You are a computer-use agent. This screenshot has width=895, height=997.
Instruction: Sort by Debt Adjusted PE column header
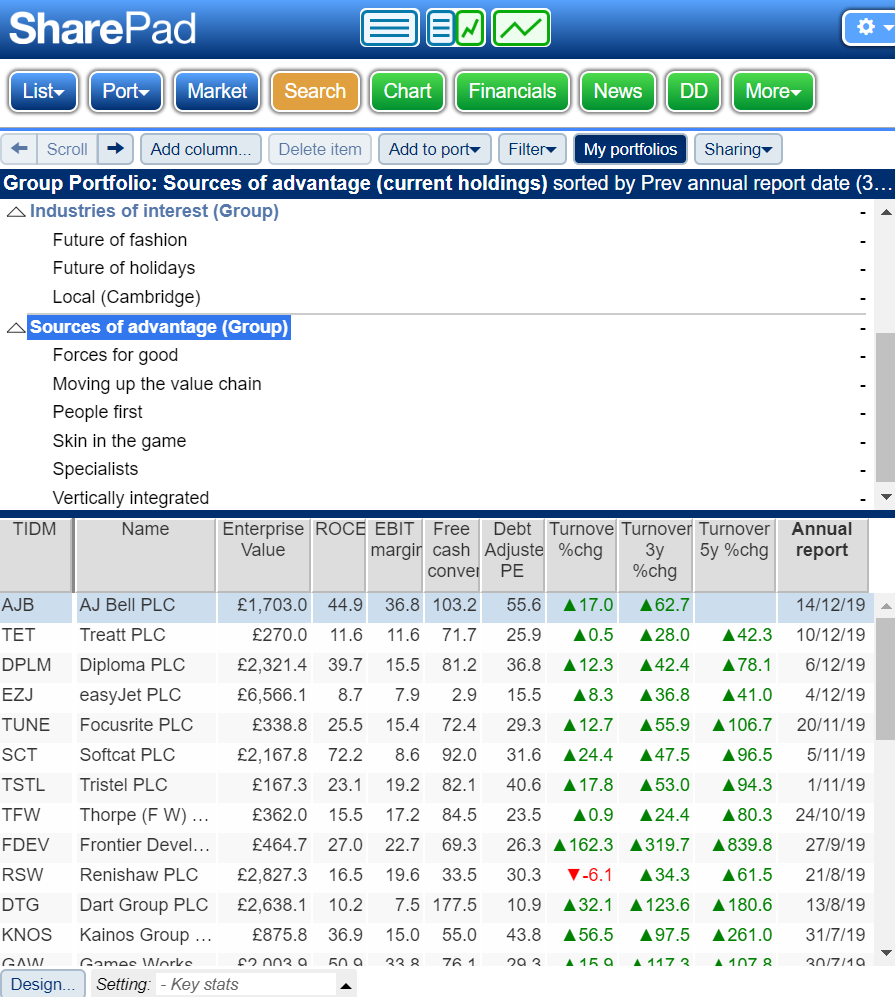pos(512,555)
